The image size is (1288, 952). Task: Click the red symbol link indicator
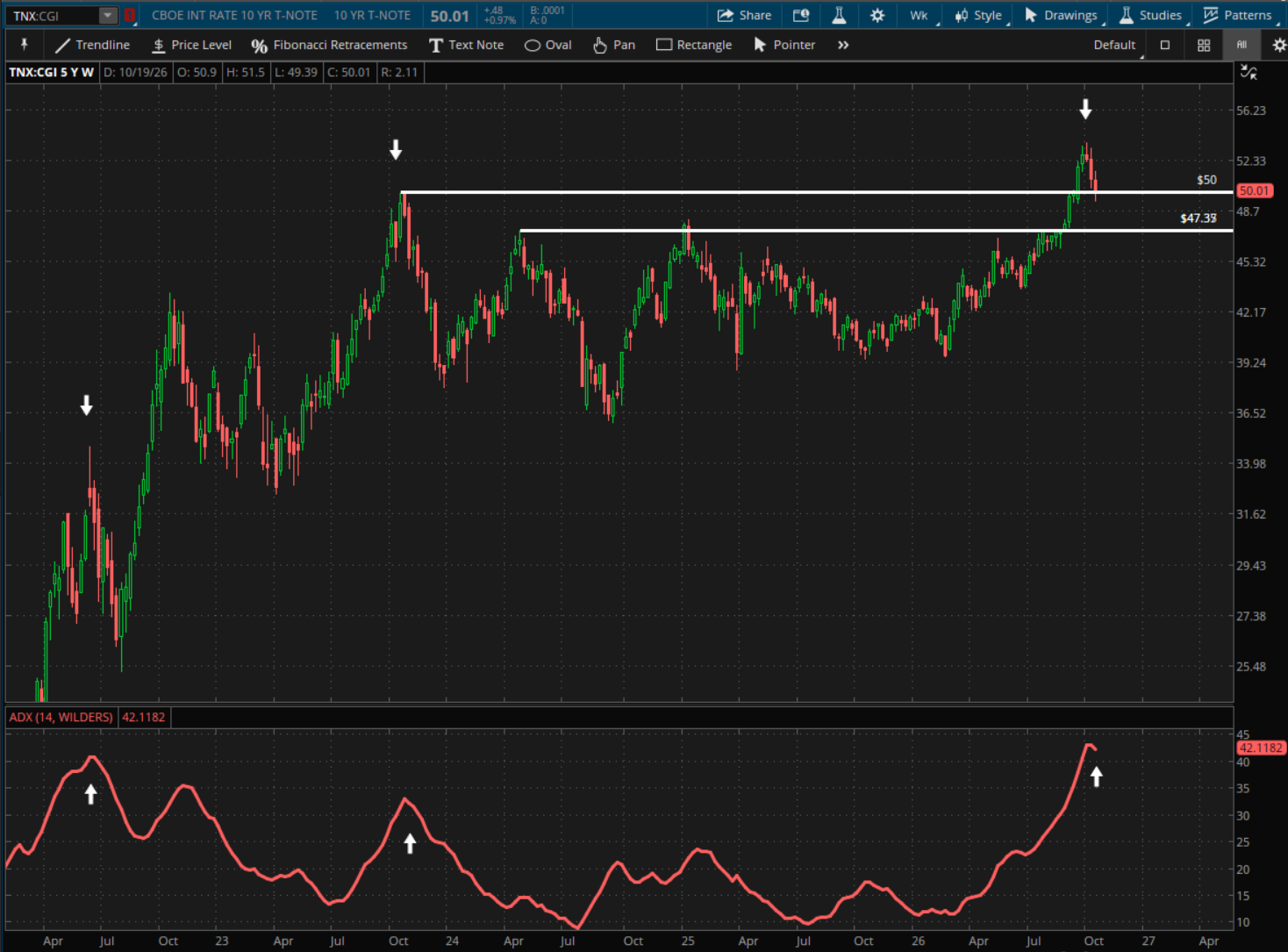(130, 15)
